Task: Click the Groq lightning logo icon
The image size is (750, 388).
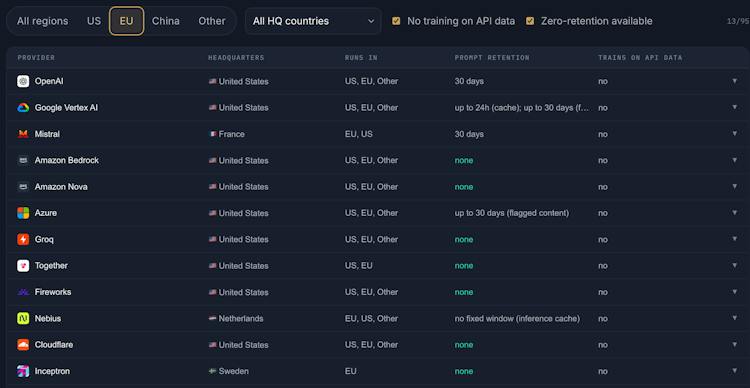Action: click(23, 239)
